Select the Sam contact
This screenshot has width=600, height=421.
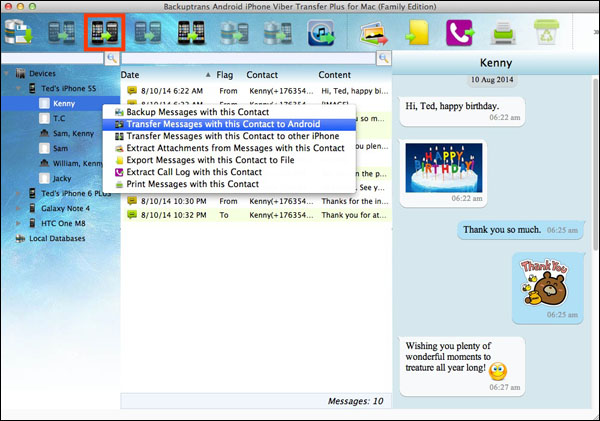(60, 148)
